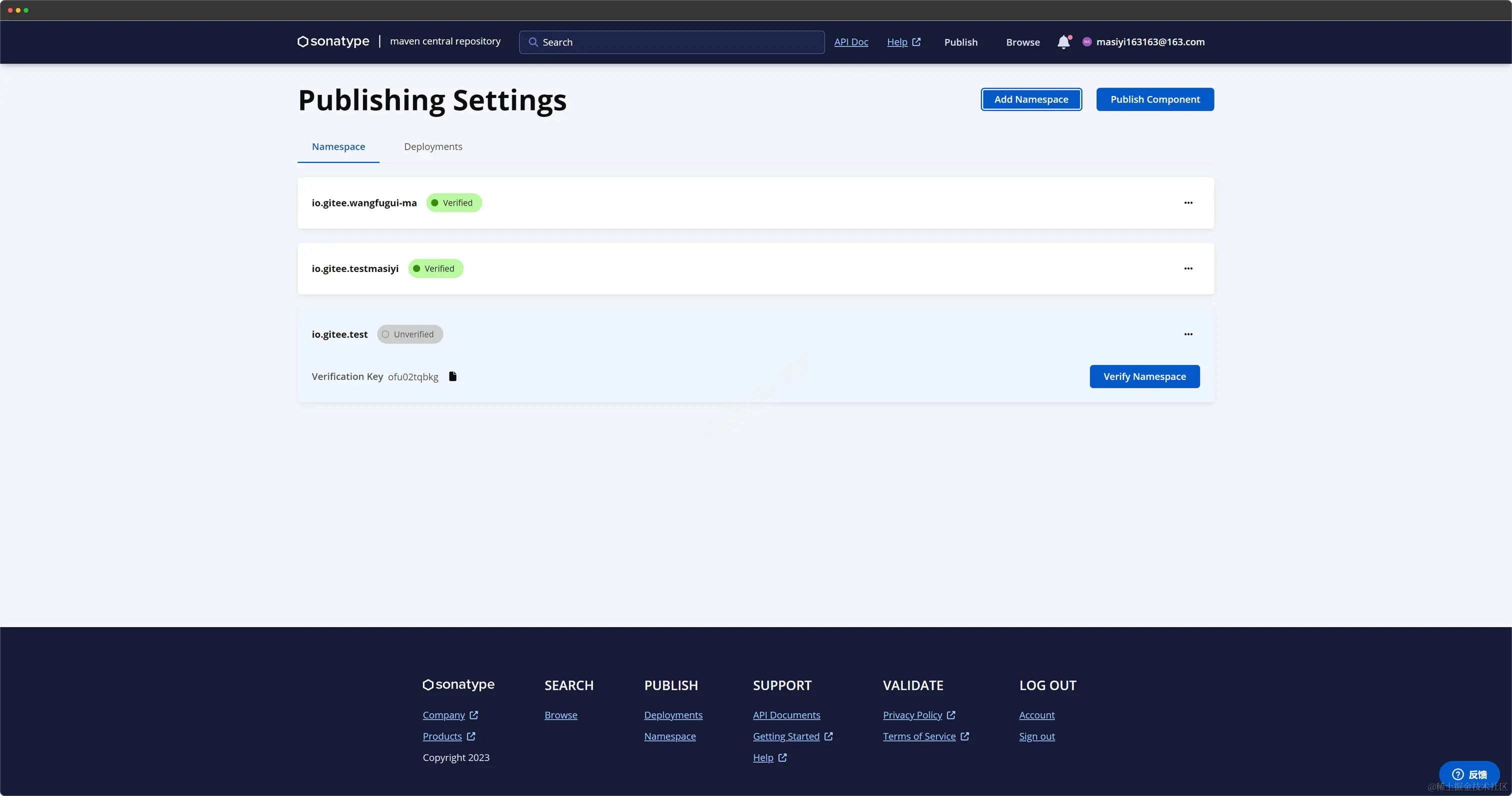Click the Add Namespace button
Viewport: 1512px width, 796px height.
pos(1030,100)
